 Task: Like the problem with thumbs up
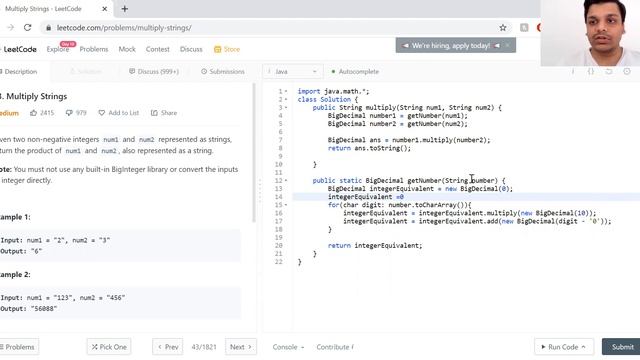click(x=42, y=113)
